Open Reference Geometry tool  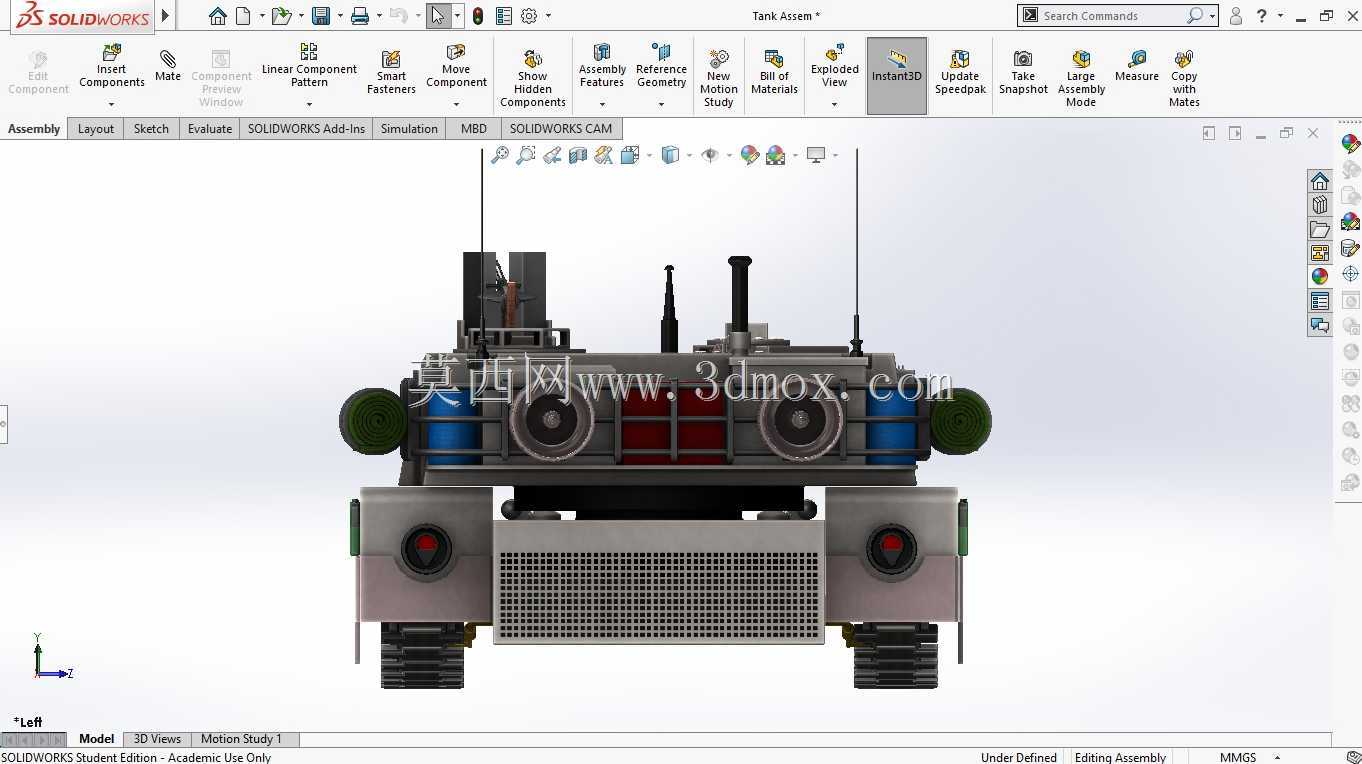(661, 67)
